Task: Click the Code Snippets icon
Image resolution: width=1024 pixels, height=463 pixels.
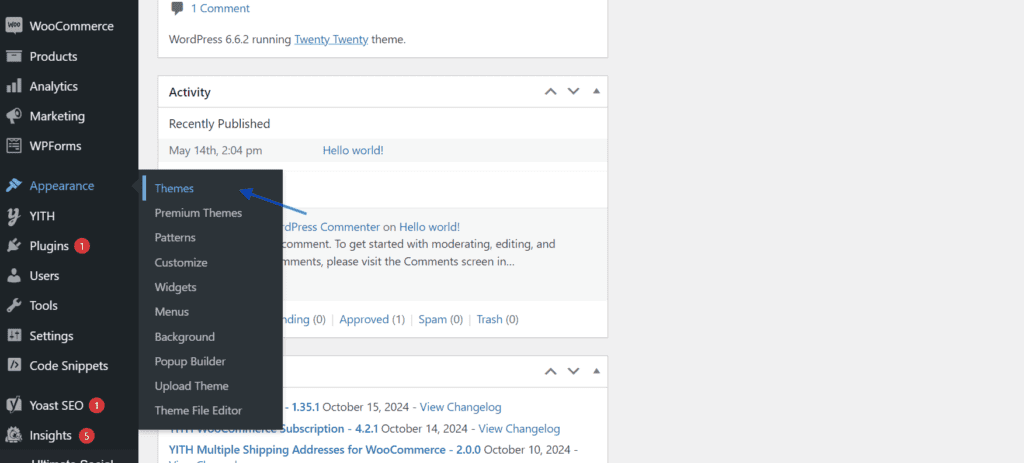Action: (x=14, y=366)
